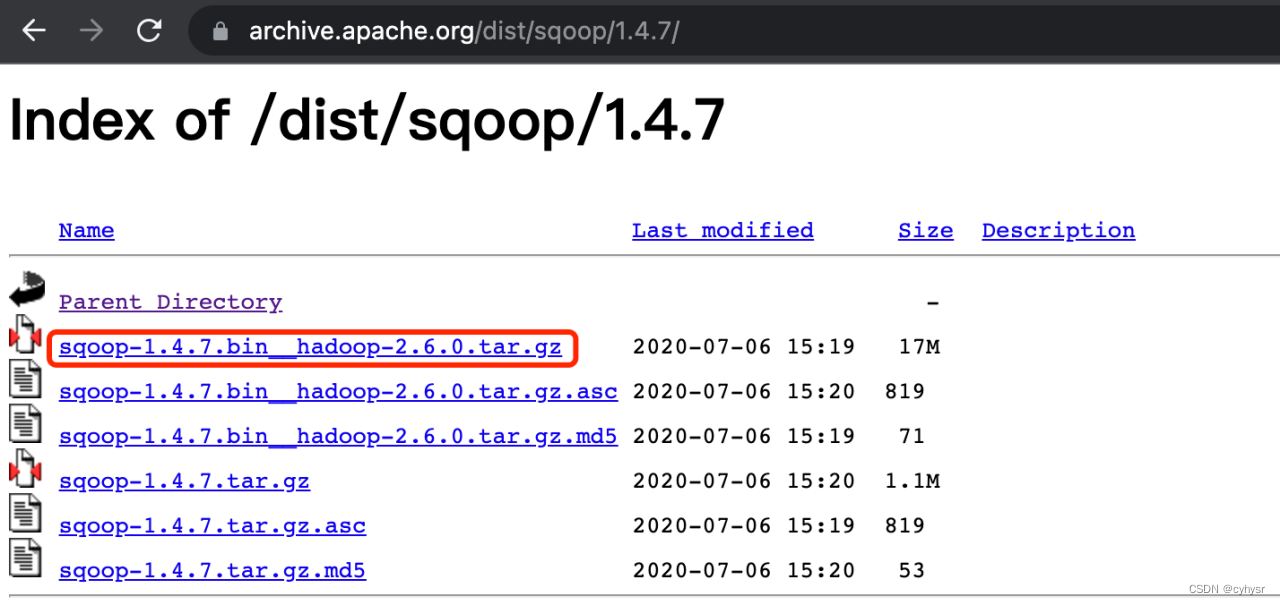The image size is (1280, 605).
Task: Click the document icon beside sqoop-1.4.7.tar.gz.md5
Action: click(25, 558)
